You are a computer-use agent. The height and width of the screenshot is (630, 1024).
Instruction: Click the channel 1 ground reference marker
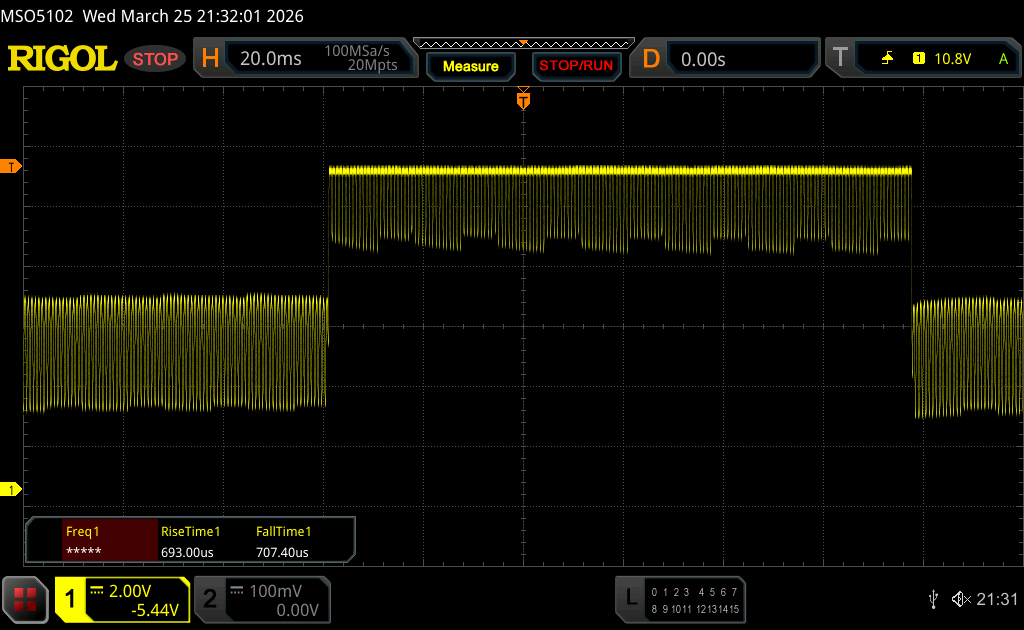click(12, 489)
